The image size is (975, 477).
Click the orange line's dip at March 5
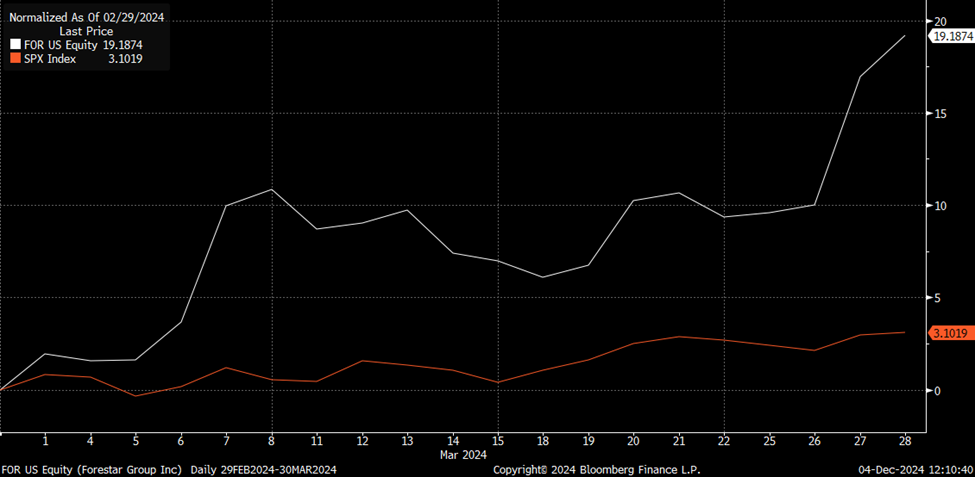point(136,396)
